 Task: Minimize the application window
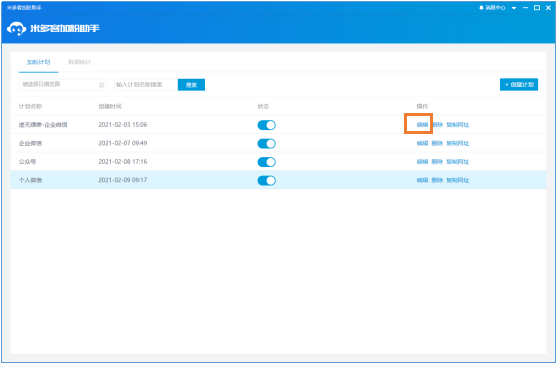click(x=525, y=8)
